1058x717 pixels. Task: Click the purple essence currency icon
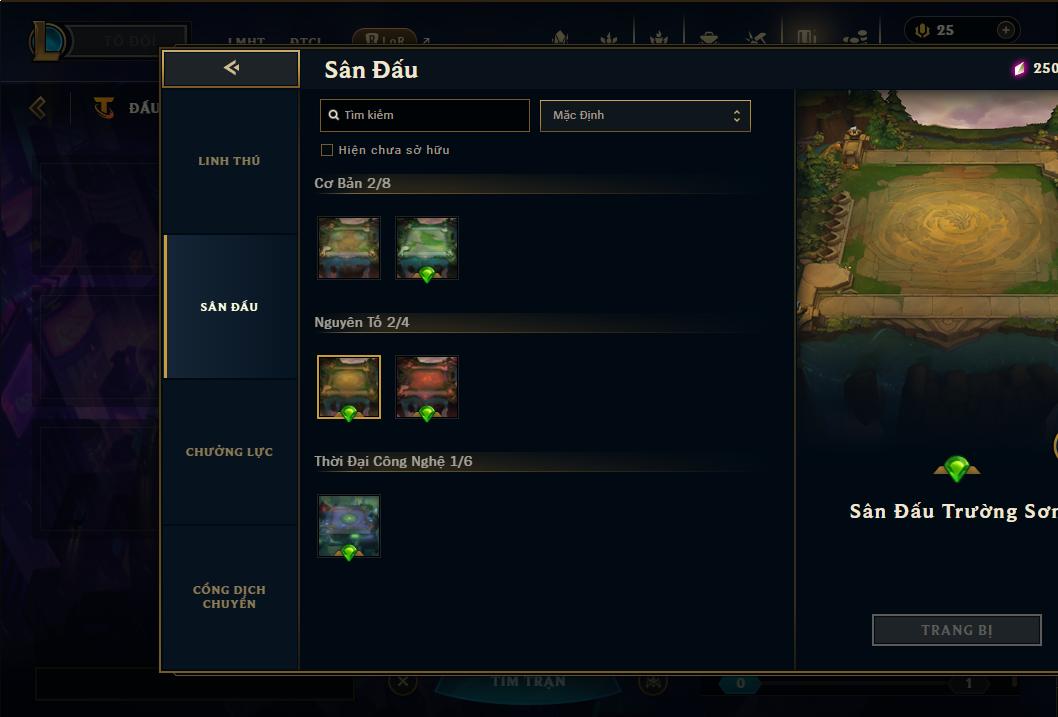tap(1019, 69)
